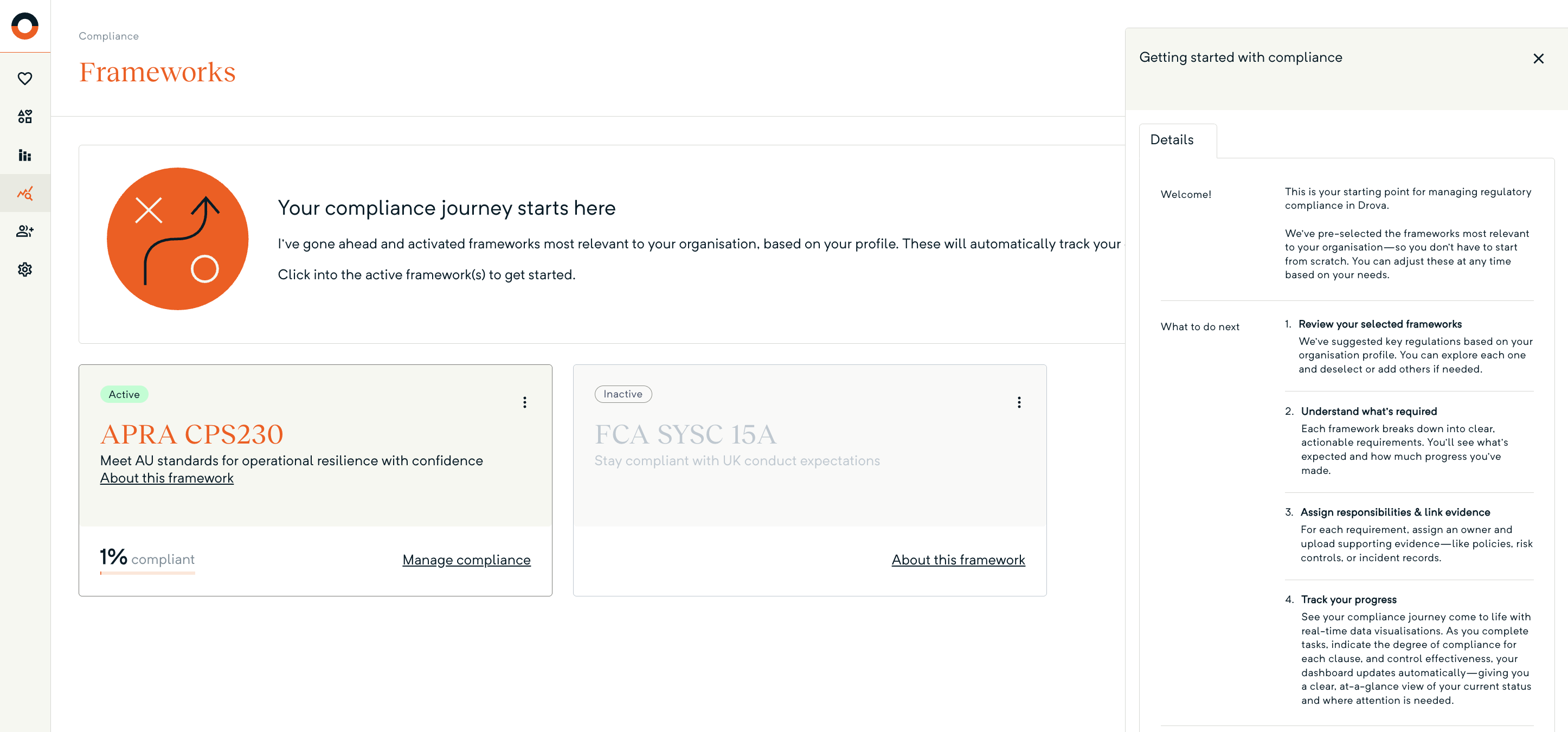Screen dimensions: 1568x732
Task: Click the Compliance breadcrumb
Action: (108, 36)
